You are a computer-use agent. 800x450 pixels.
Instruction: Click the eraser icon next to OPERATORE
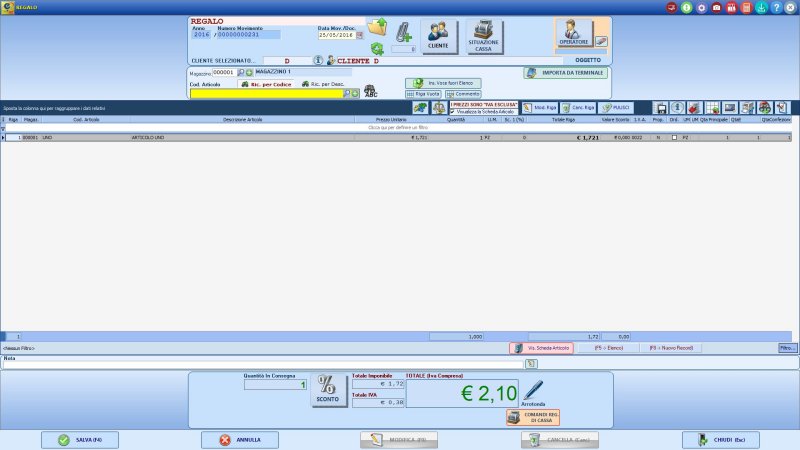(x=601, y=41)
